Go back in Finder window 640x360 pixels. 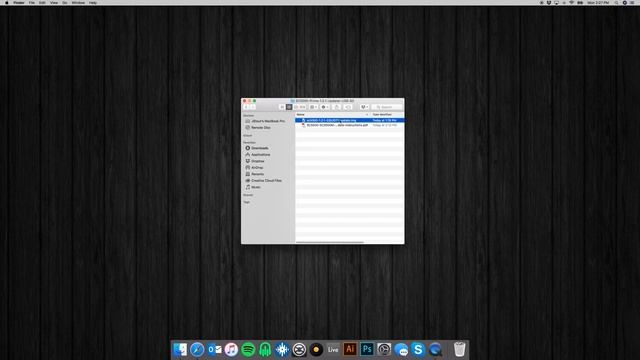click(x=246, y=107)
